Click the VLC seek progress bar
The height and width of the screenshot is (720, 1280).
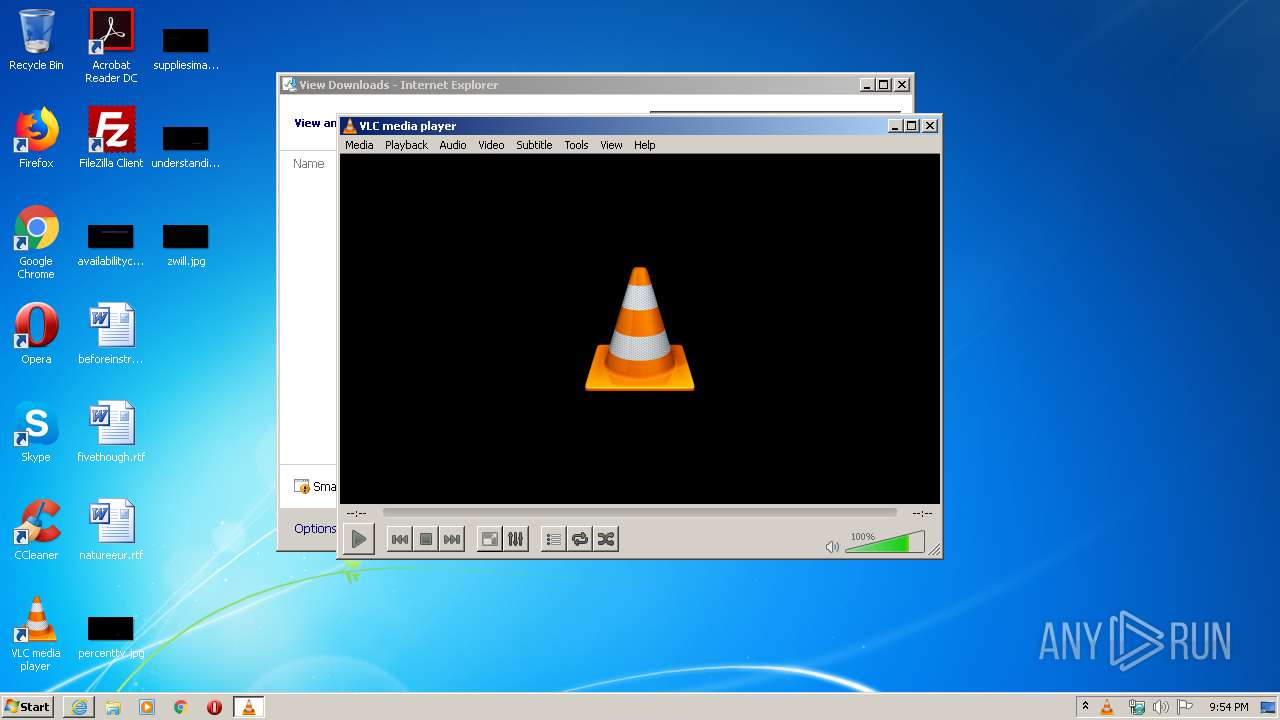coord(639,513)
